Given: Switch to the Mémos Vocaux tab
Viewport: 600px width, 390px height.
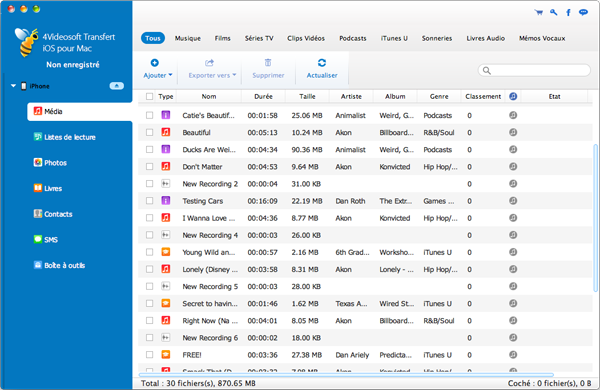Looking at the screenshot, I should click(x=542, y=38).
